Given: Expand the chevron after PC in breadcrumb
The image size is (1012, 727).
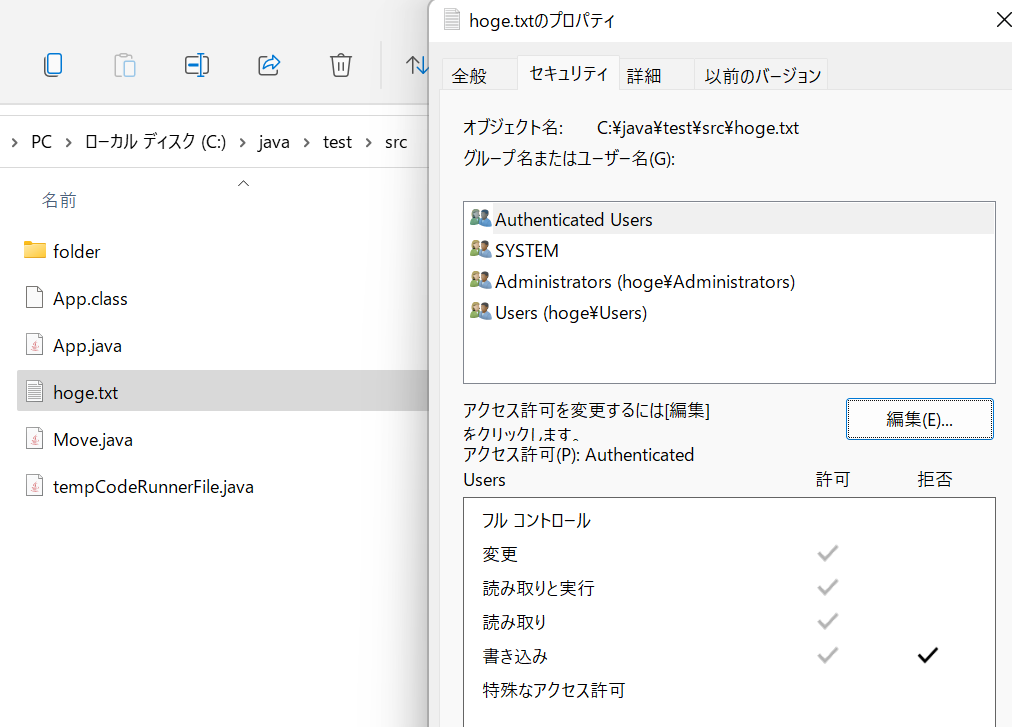Looking at the screenshot, I should click(69, 142).
